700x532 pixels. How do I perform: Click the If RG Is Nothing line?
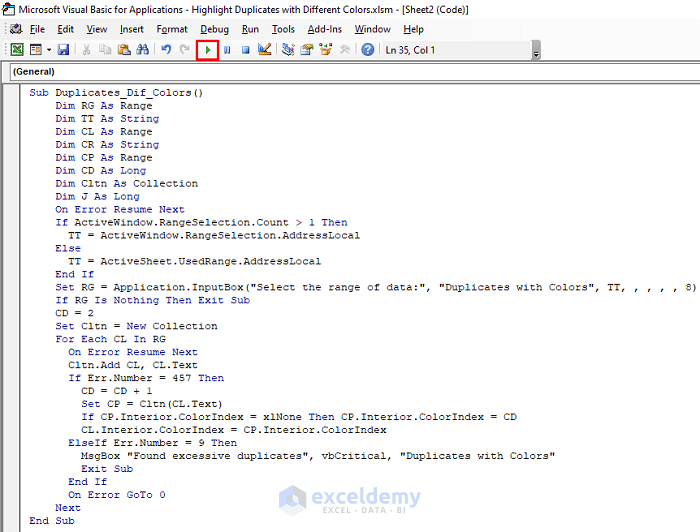[x=152, y=300]
